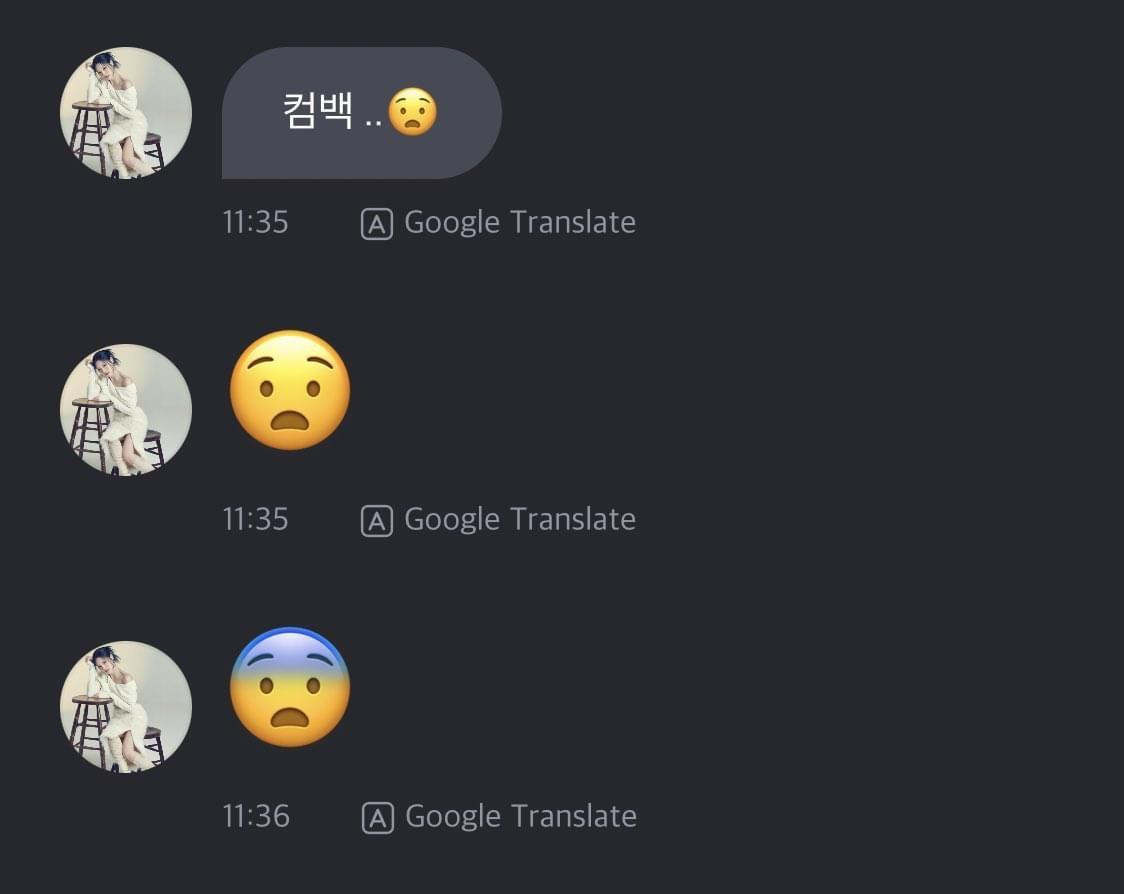
Task: Select the large blue-forehead fearful emoji message
Action: (290, 687)
